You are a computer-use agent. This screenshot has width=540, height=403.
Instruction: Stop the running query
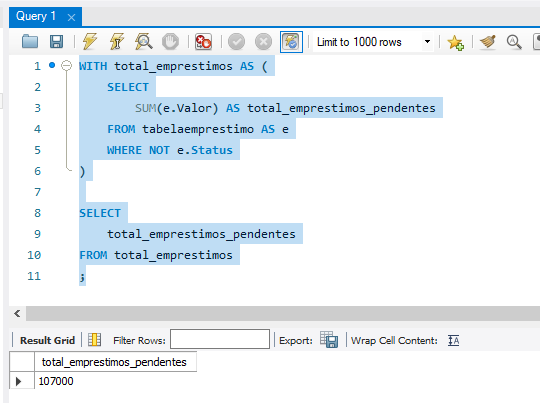pyautogui.click(x=170, y=42)
